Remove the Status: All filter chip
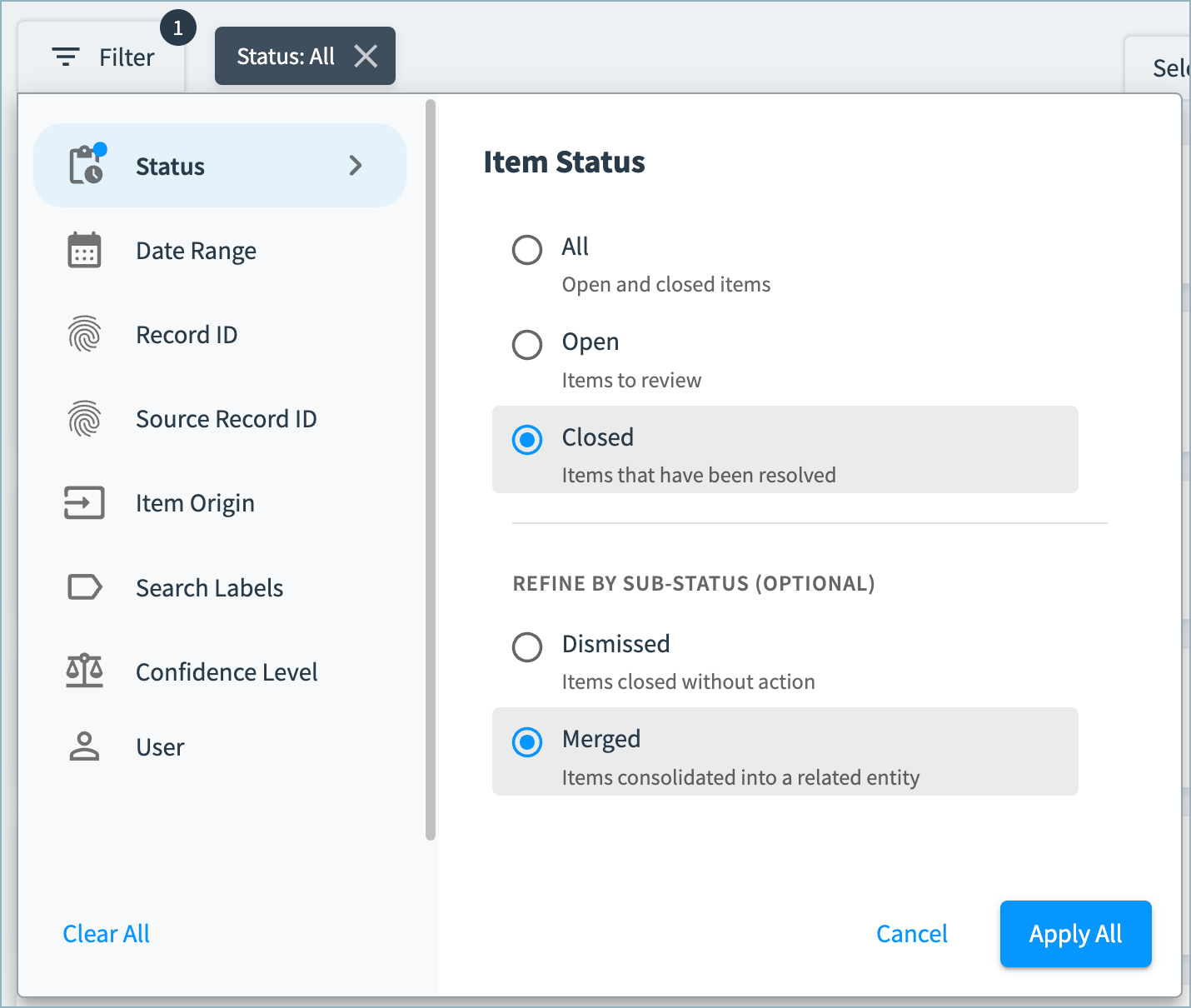This screenshot has height=1008, width=1191. click(366, 56)
